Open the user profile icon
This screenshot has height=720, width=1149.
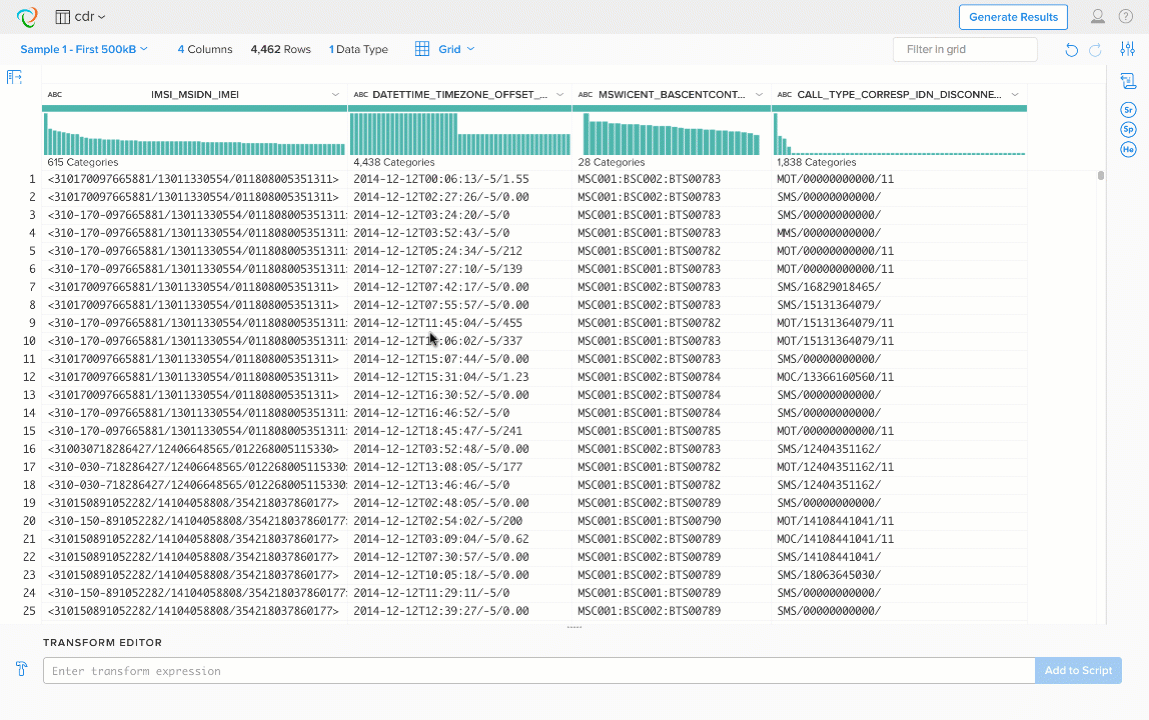pos(1098,17)
